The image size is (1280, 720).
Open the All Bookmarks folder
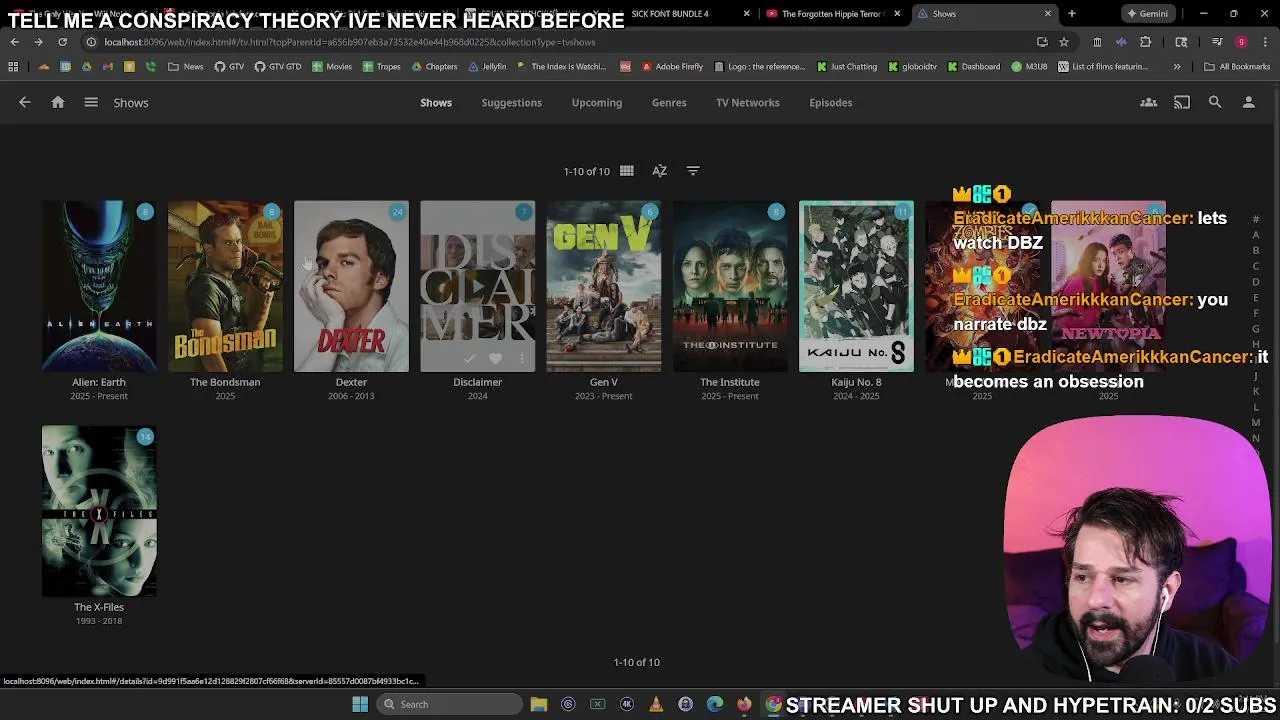(x=1237, y=67)
